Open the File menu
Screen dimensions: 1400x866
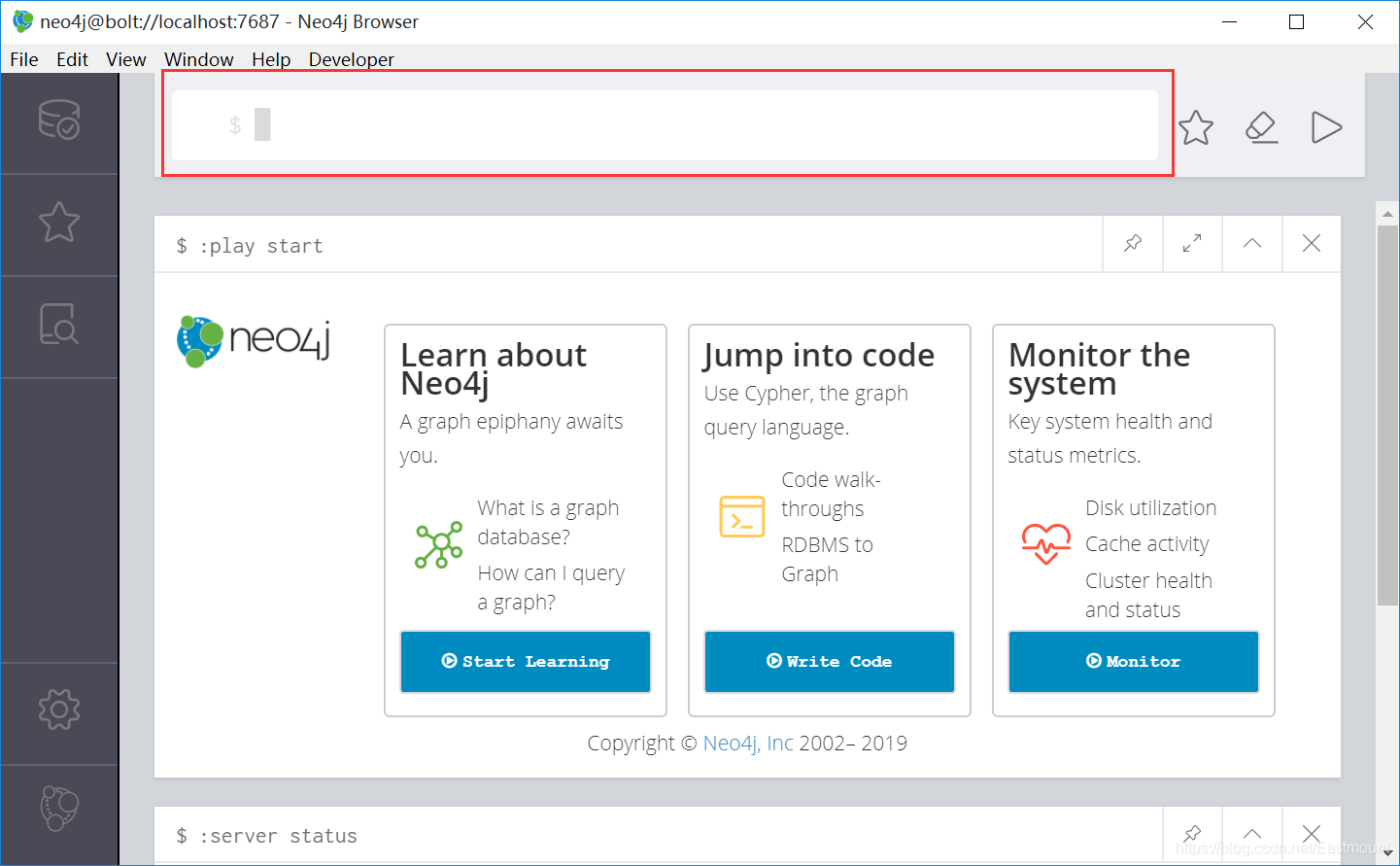[x=24, y=59]
